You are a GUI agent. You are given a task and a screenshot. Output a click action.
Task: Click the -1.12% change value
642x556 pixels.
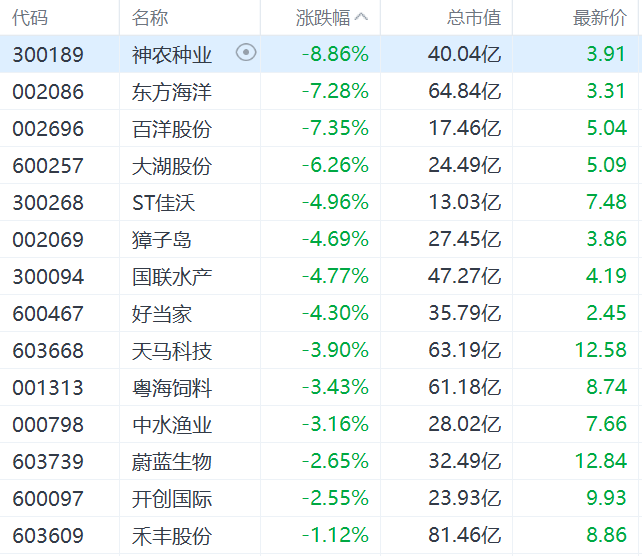335,535
